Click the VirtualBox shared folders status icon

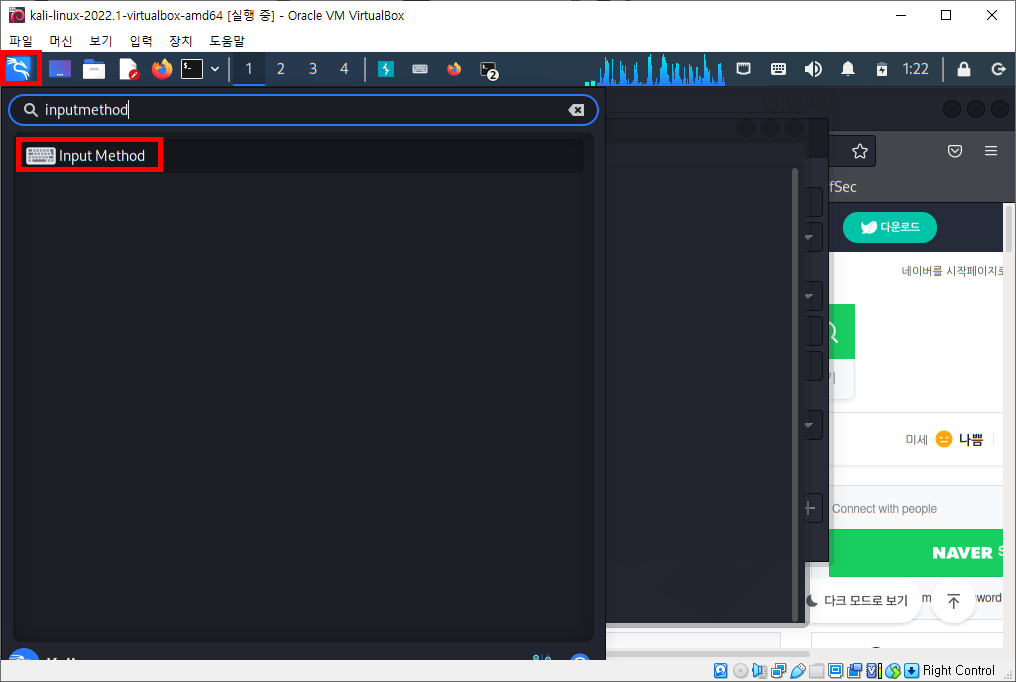click(x=816, y=671)
